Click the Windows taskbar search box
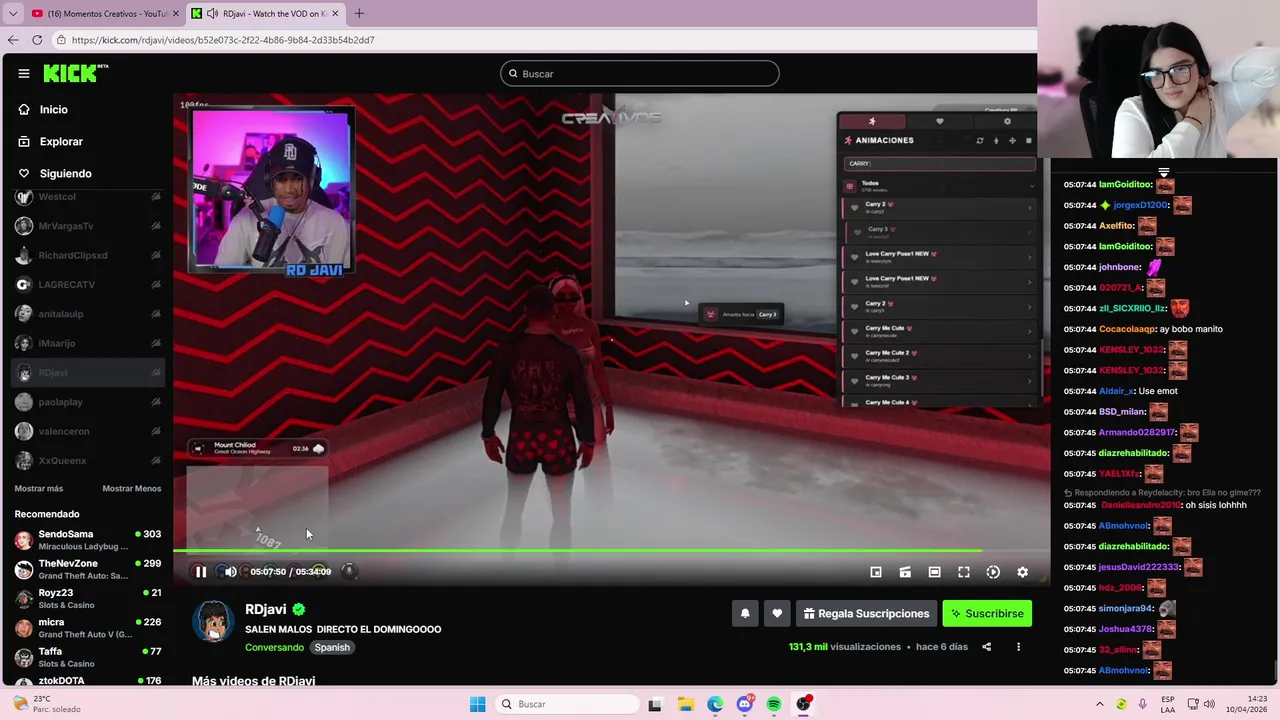The width and height of the screenshot is (1280, 720). click(568, 704)
